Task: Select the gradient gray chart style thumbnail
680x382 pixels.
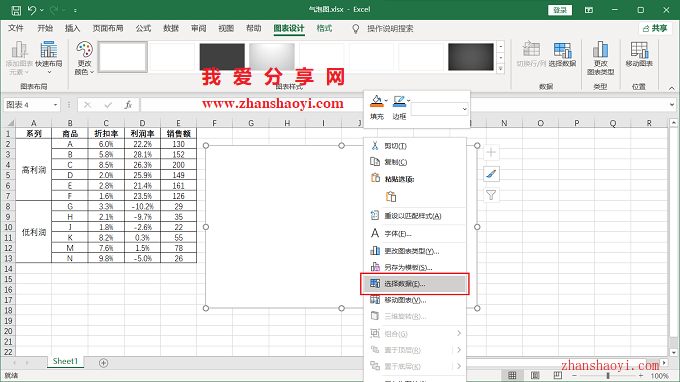Action: pos(272,57)
